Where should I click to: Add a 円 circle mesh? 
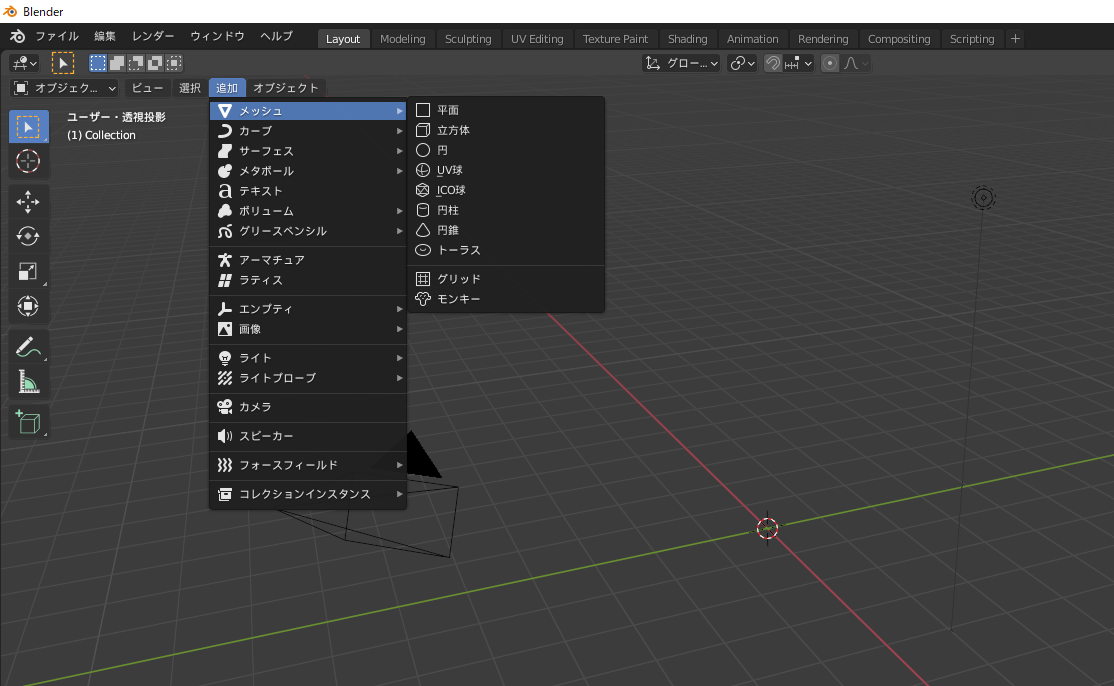click(506, 150)
